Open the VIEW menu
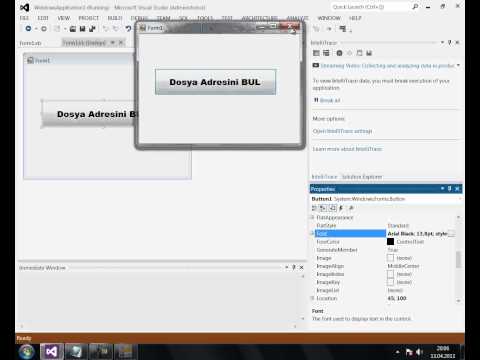480x360 pixels. [x=64, y=18]
